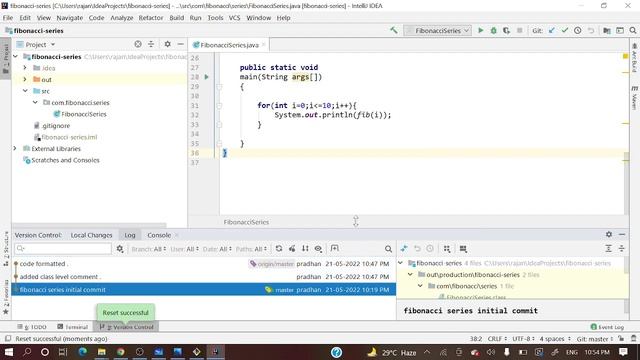
Task: Open TODO tool window button
Action: coord(33,327)
